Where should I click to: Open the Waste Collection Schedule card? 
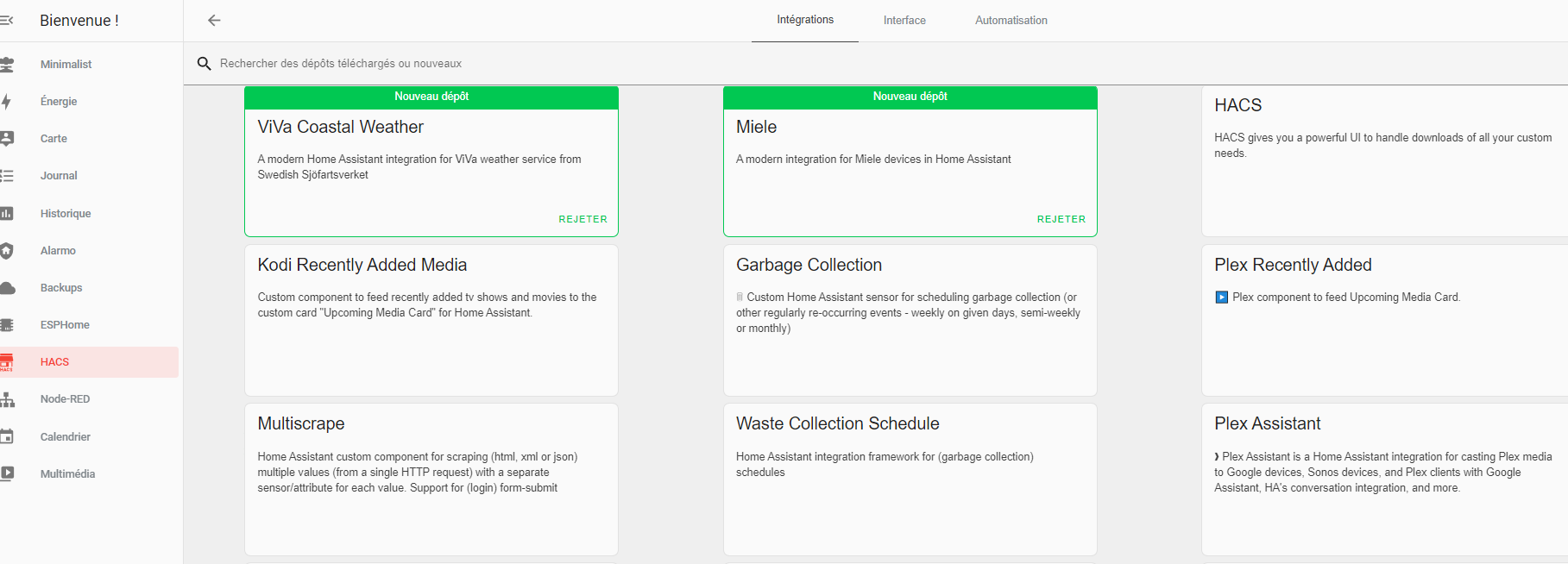coord(910,479)
